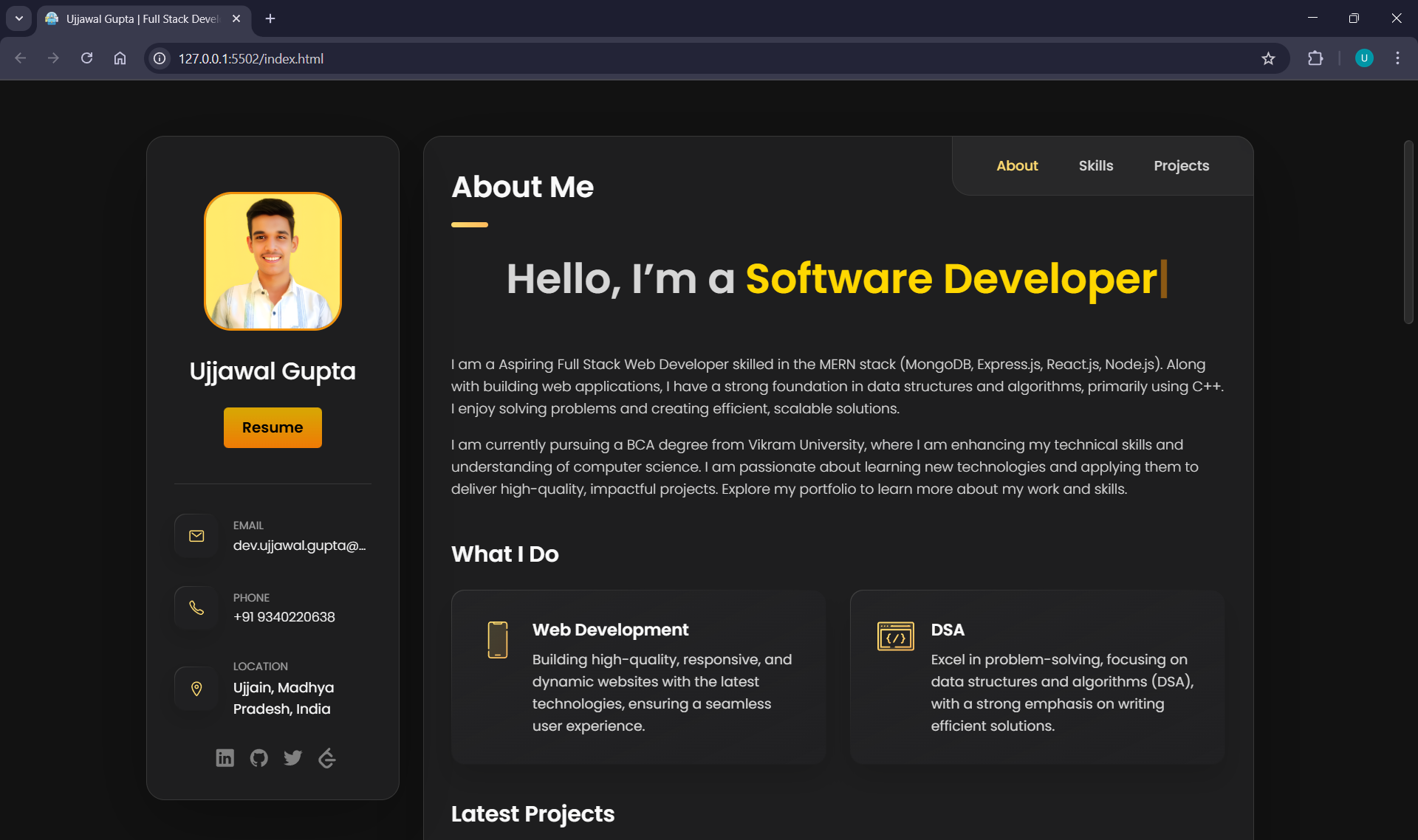Go forward with browser forward arrow
Screen dimensions: 1418x840
pyautogui.click(x=53, y=58)
